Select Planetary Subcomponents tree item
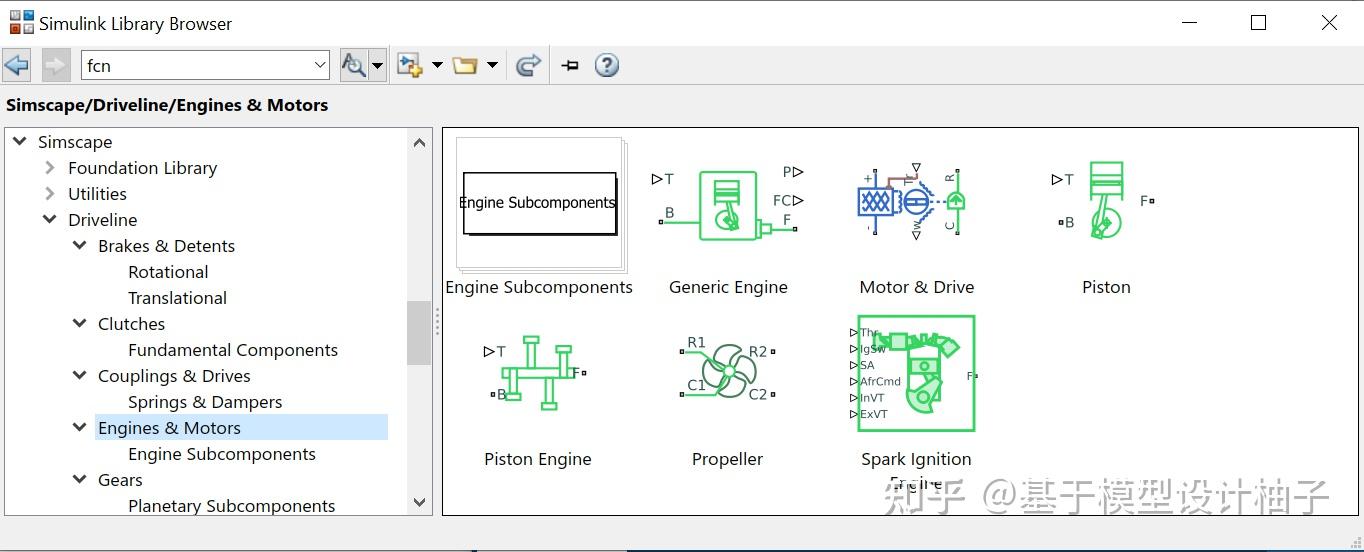This screenshot has height=552, width=1364. point(231,506)
